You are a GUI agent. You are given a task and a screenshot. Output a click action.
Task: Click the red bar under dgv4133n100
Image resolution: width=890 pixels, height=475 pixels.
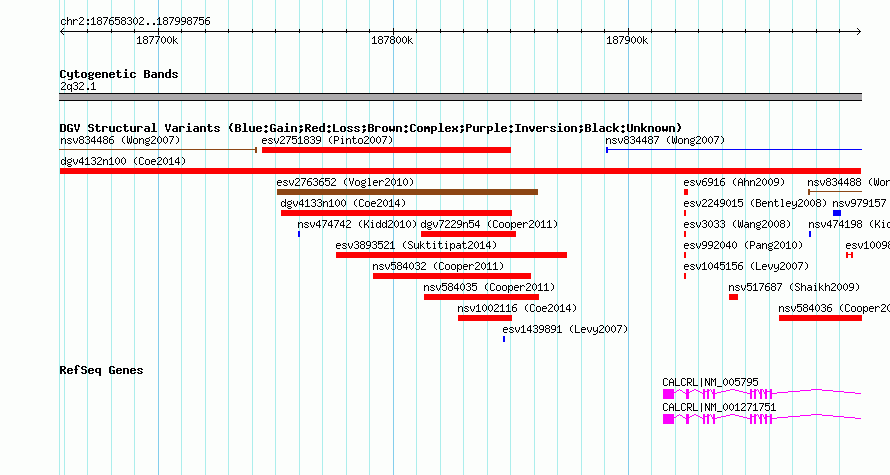coord(396,213)
